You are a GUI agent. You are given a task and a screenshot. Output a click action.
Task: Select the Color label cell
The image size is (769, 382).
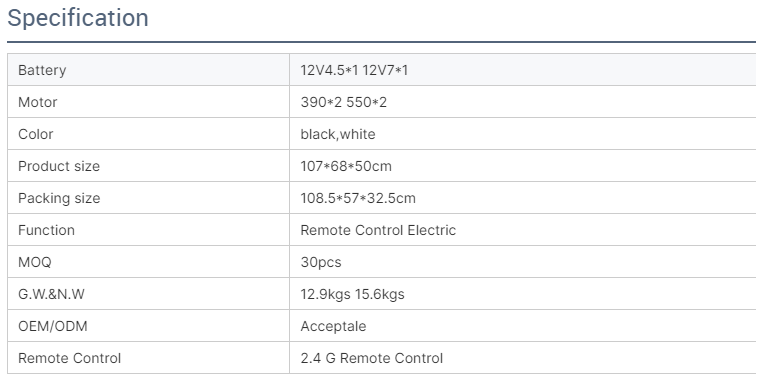[x=149, y=134]
